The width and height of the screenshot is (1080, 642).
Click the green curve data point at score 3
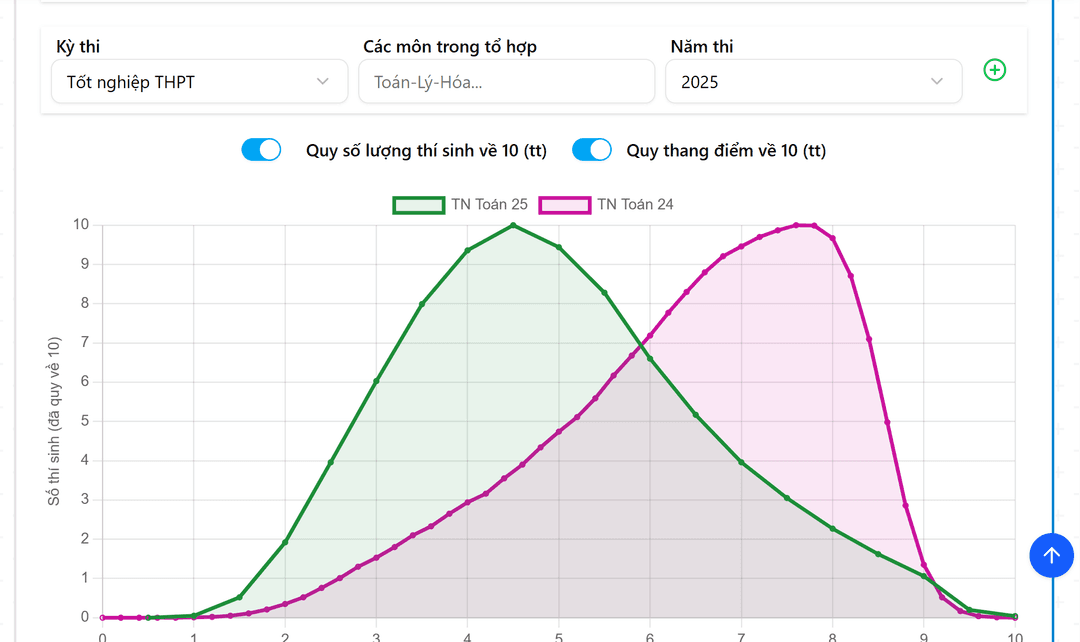click(x=376, y=381)
